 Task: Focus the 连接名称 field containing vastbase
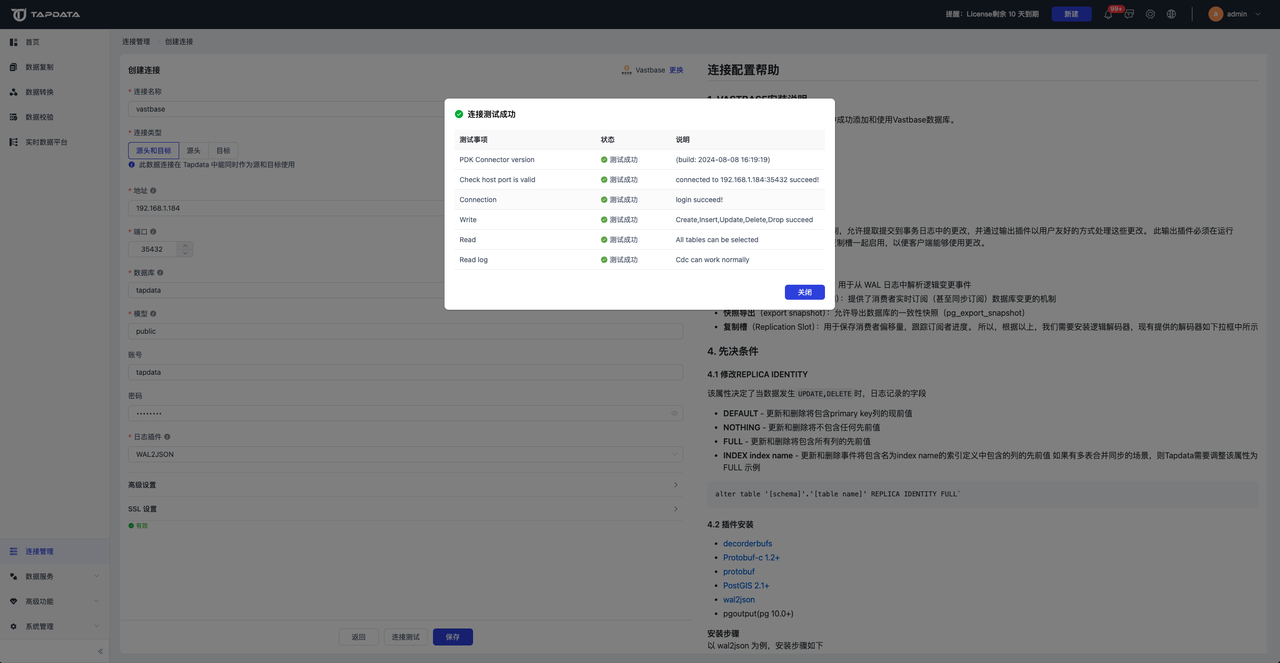click(x=406, y=109)
